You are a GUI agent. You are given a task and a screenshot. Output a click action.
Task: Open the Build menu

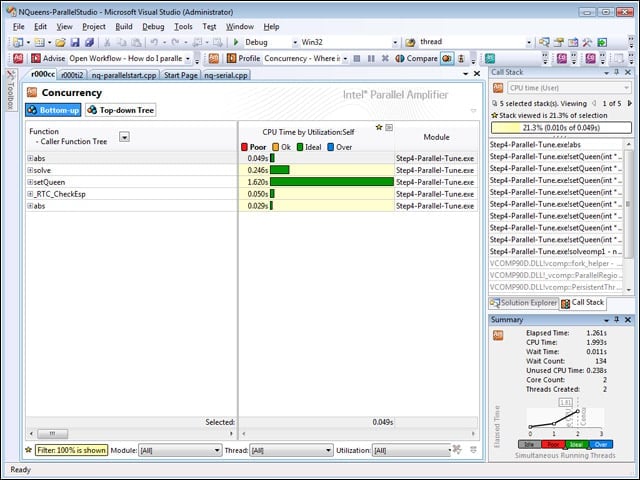(x=124, y=27)
